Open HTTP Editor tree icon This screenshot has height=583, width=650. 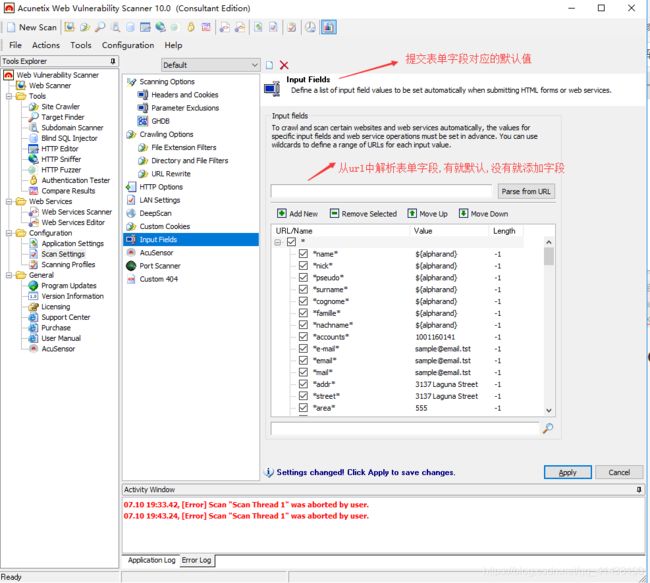point(34,148)
